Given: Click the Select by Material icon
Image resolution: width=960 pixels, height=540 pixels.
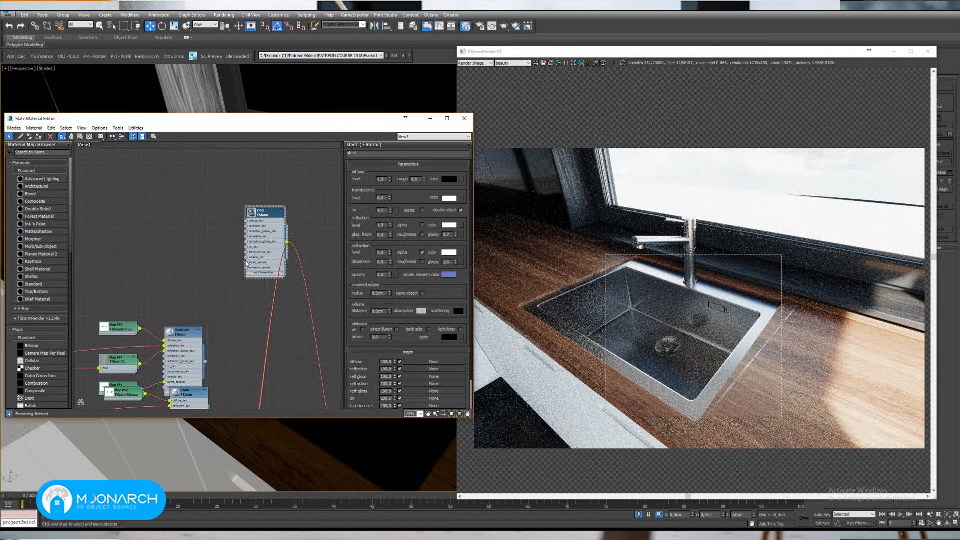Looking at the screenshot, I should click(153, 137).
